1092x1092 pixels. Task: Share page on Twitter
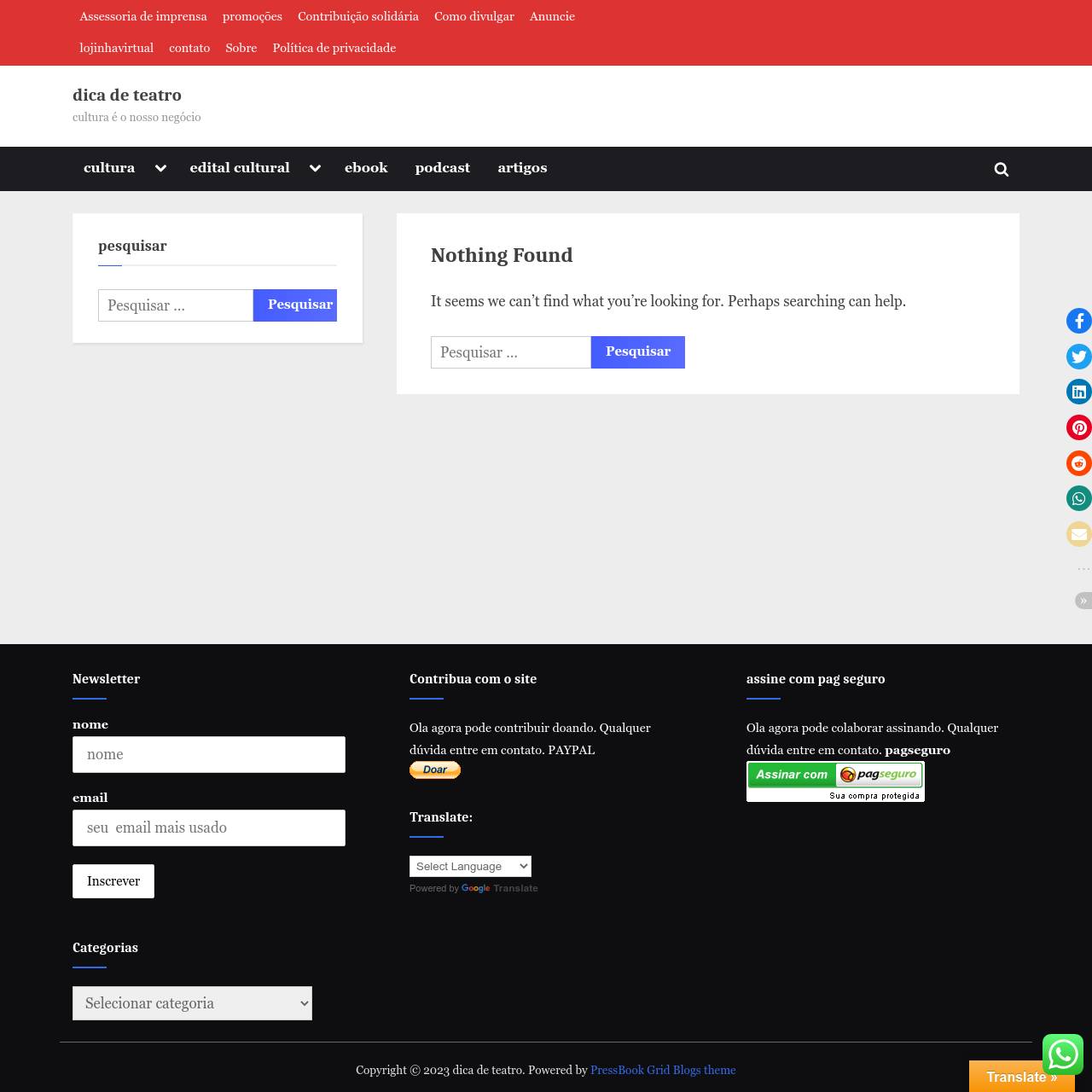coord(1079,357)
